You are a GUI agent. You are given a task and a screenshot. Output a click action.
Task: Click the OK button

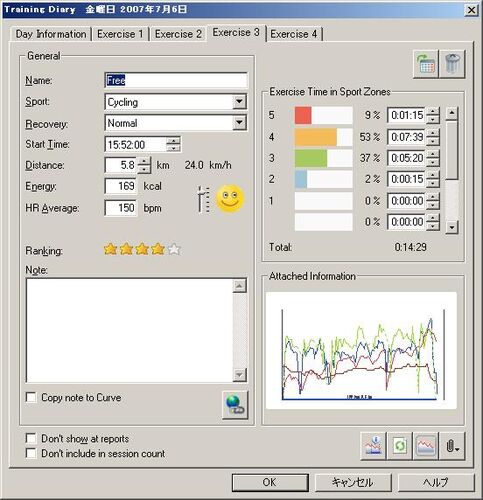(270, 482)
